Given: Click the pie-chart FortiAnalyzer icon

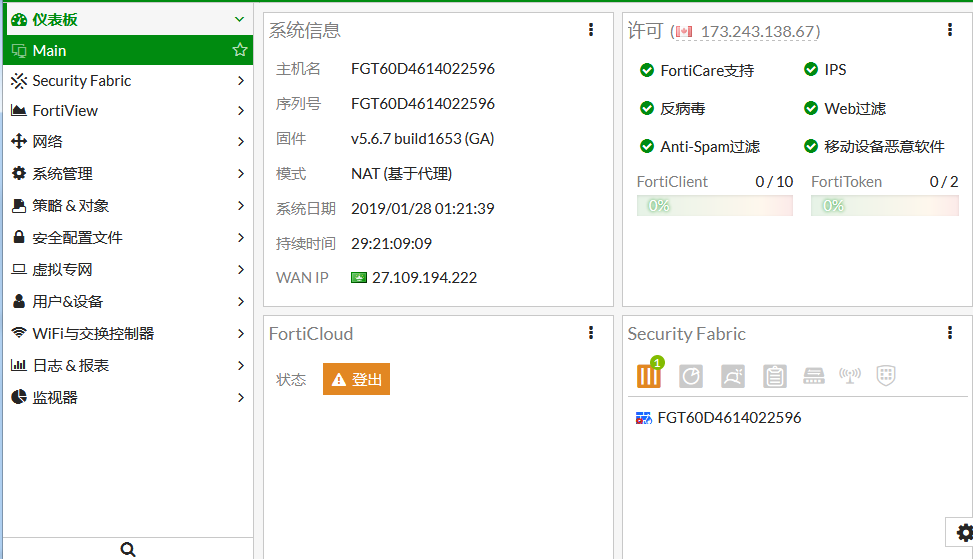Looking at the screenshot, I should 691,376.
